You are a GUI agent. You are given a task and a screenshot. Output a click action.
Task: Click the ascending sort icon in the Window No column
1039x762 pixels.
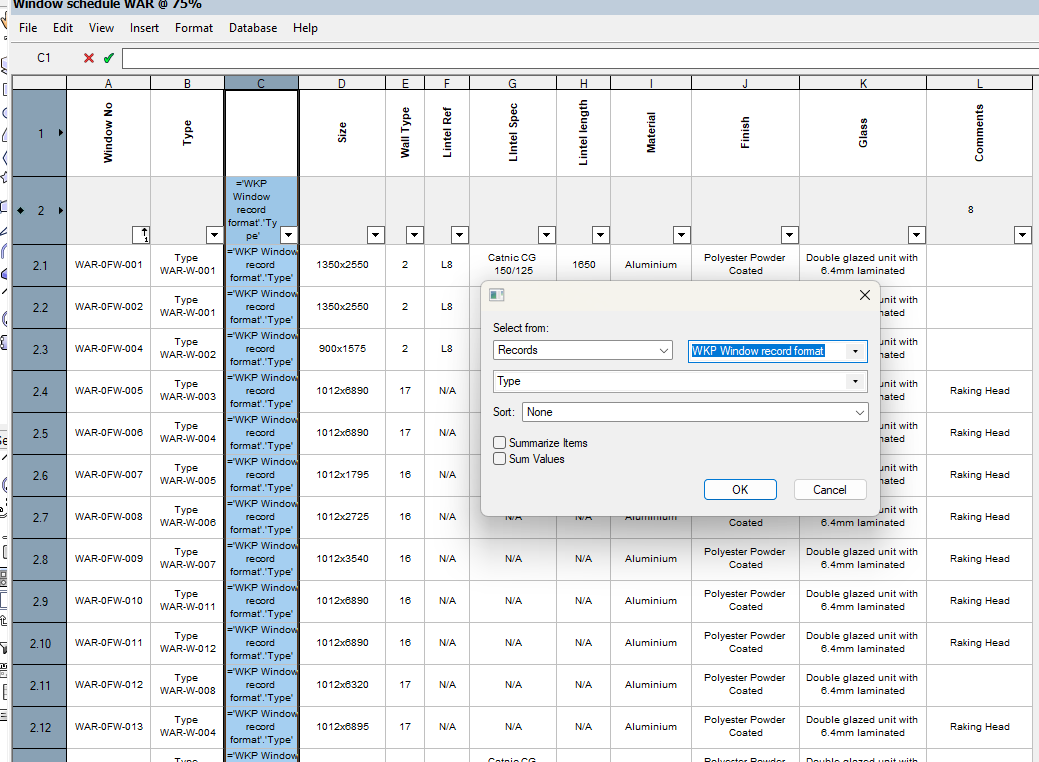(x=141, y=234)
